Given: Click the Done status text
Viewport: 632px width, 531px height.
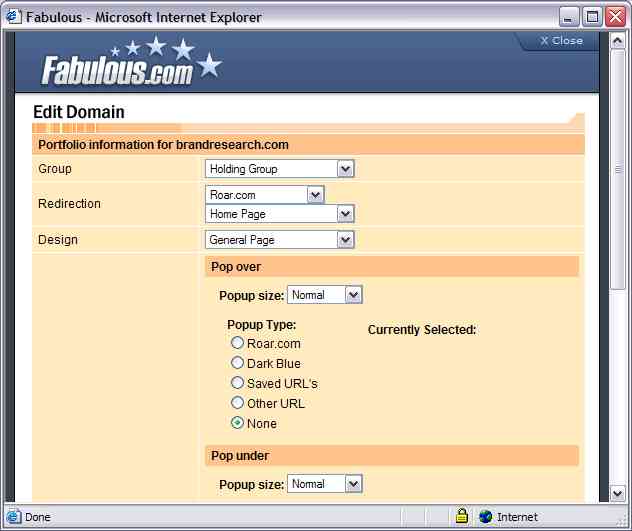Looking at the screenshot, I should click(37, 517).
